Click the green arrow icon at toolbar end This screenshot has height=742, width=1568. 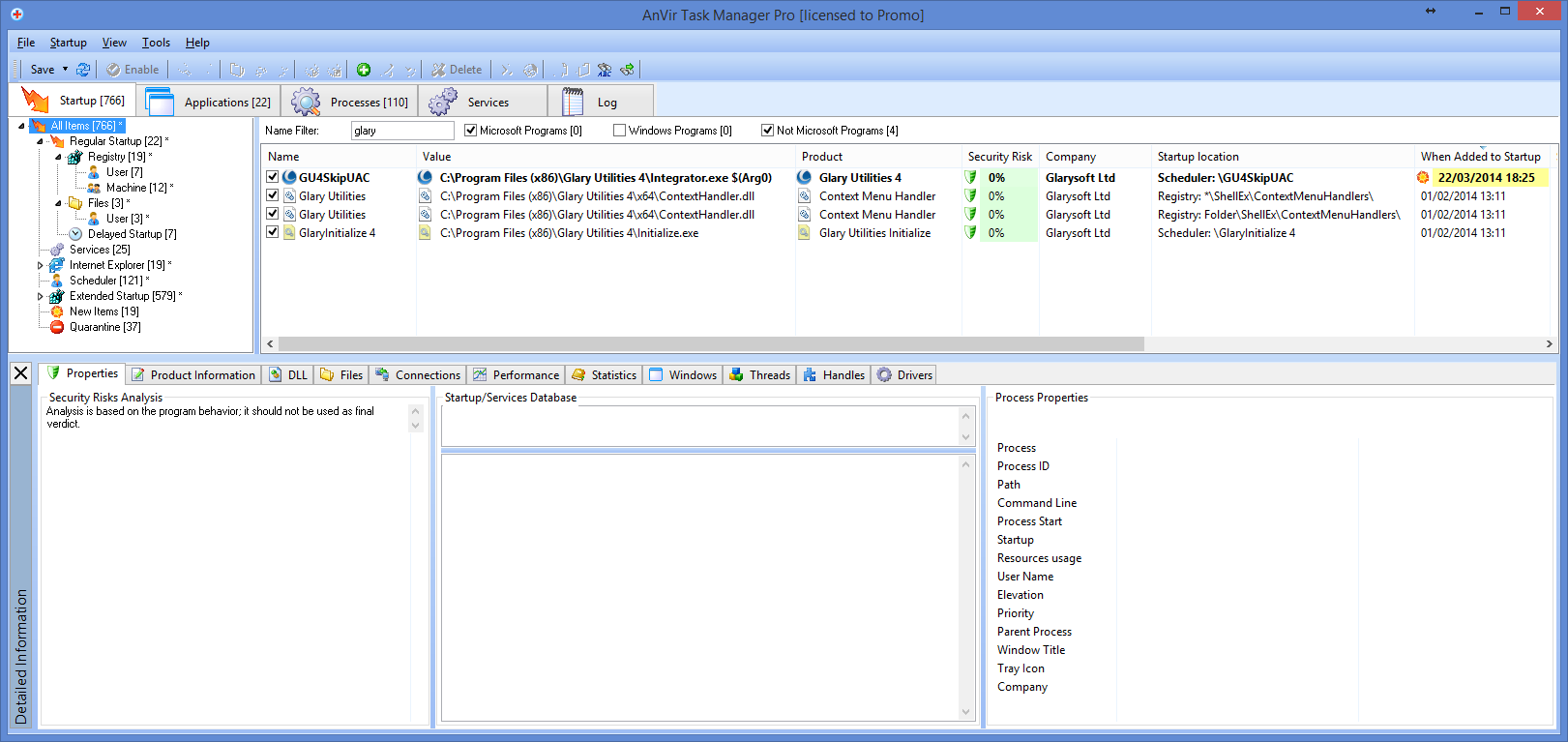(627, 70)
